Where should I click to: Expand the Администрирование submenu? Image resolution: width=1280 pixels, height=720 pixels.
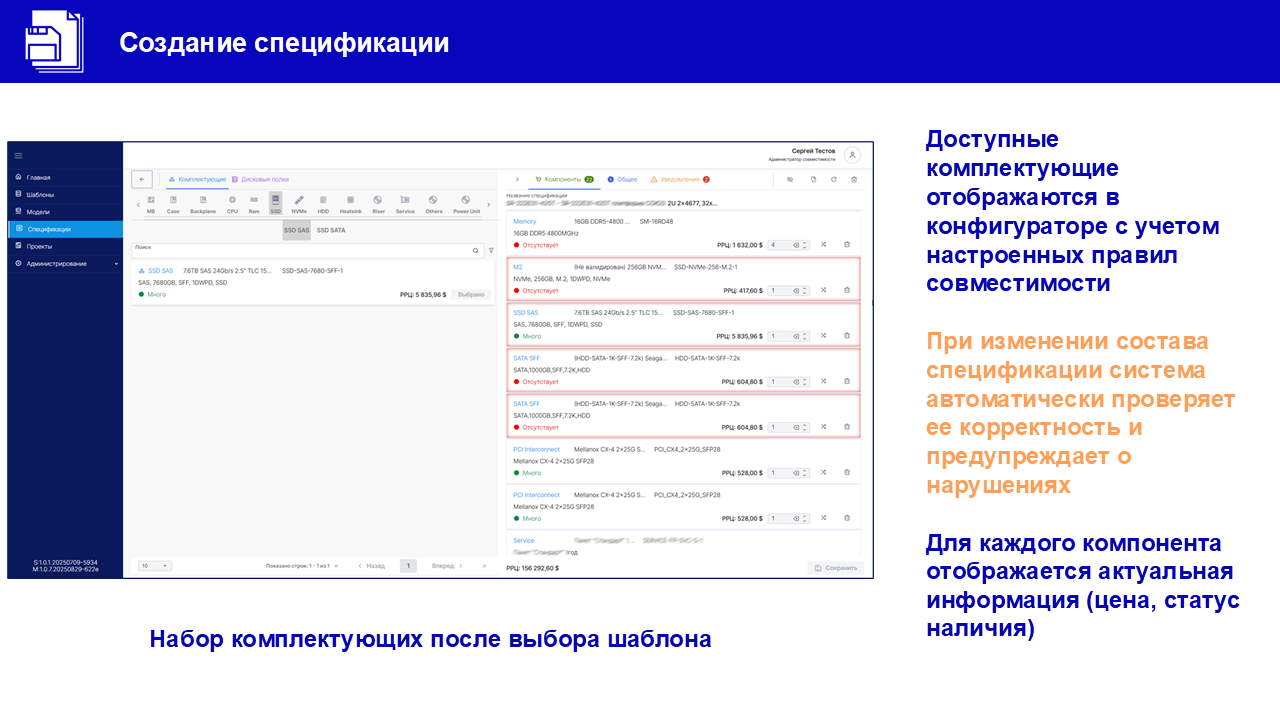point(65,263)
